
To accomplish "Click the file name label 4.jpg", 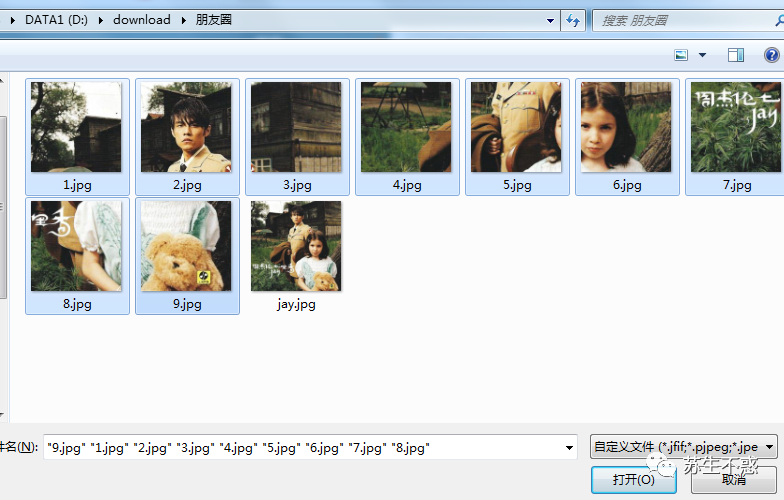I will [407, 185].
